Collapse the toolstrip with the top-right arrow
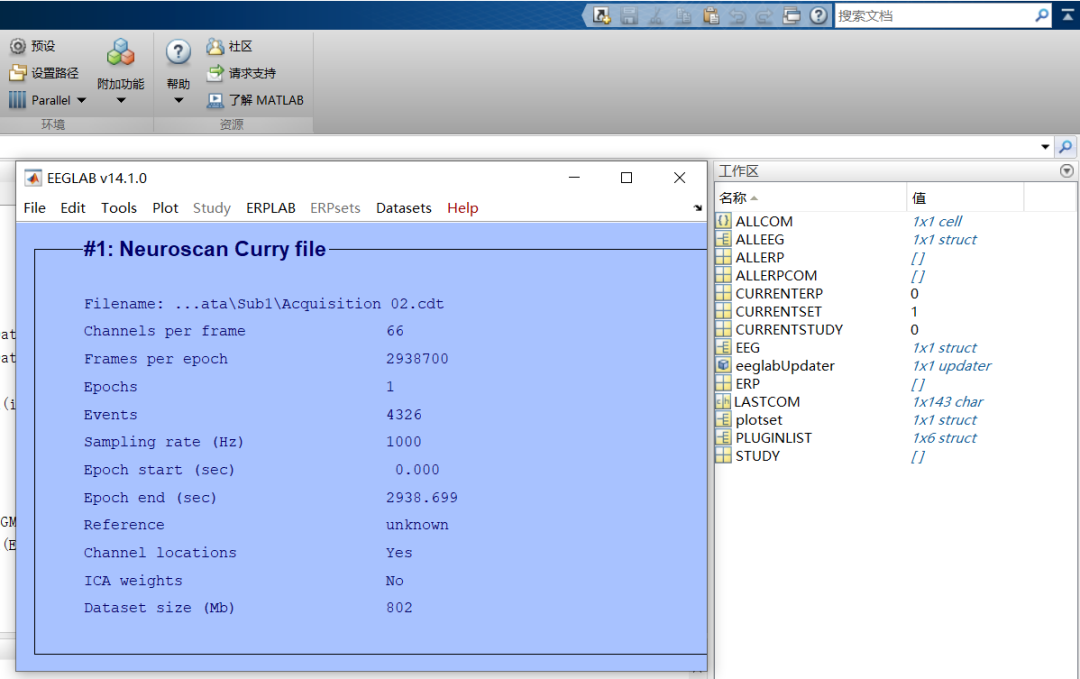Screen dimensions: 1080x679 pos(1068,15)
